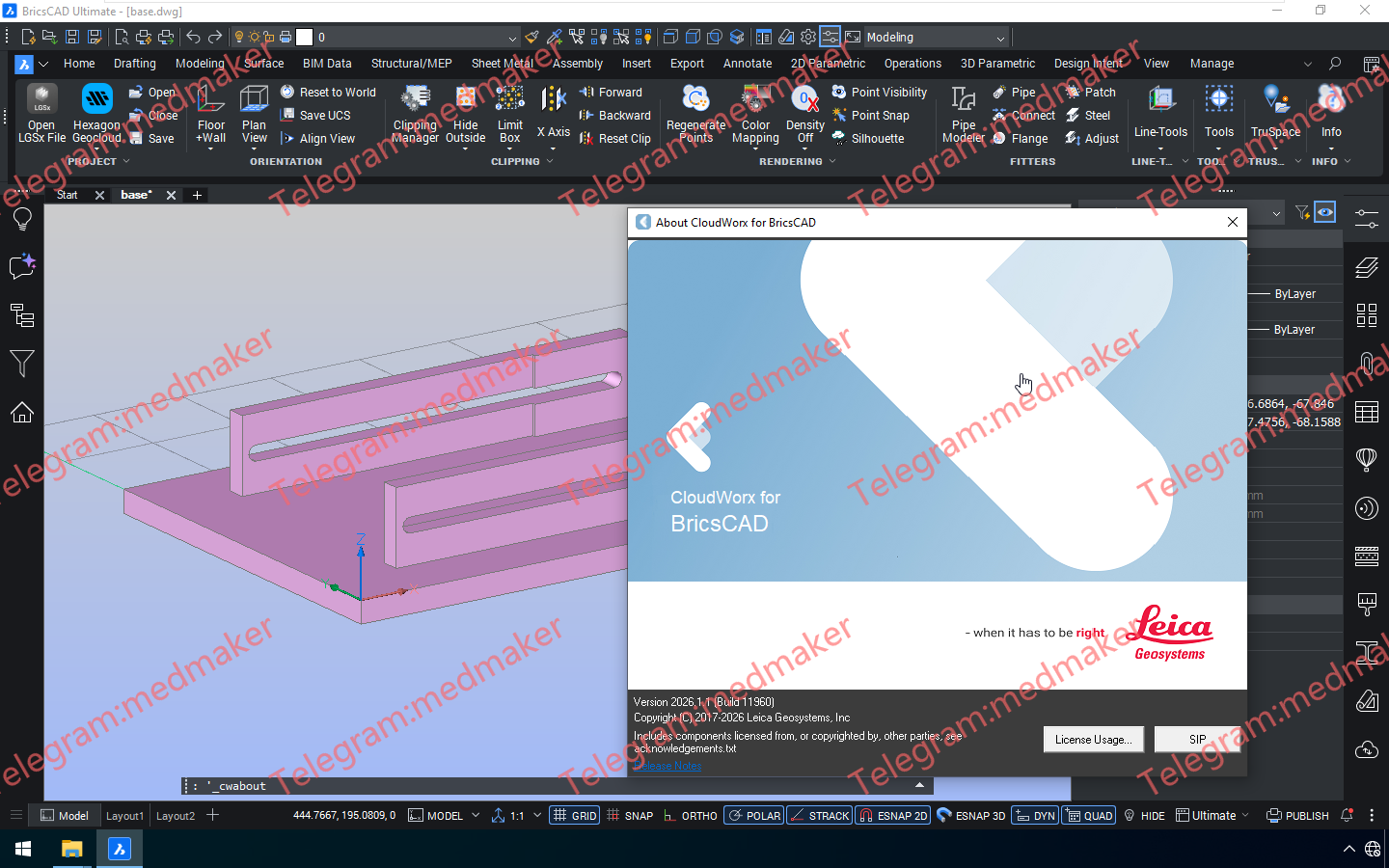Toggle SNAP in the status bar
1389x868 pixels.
(629, 815)
